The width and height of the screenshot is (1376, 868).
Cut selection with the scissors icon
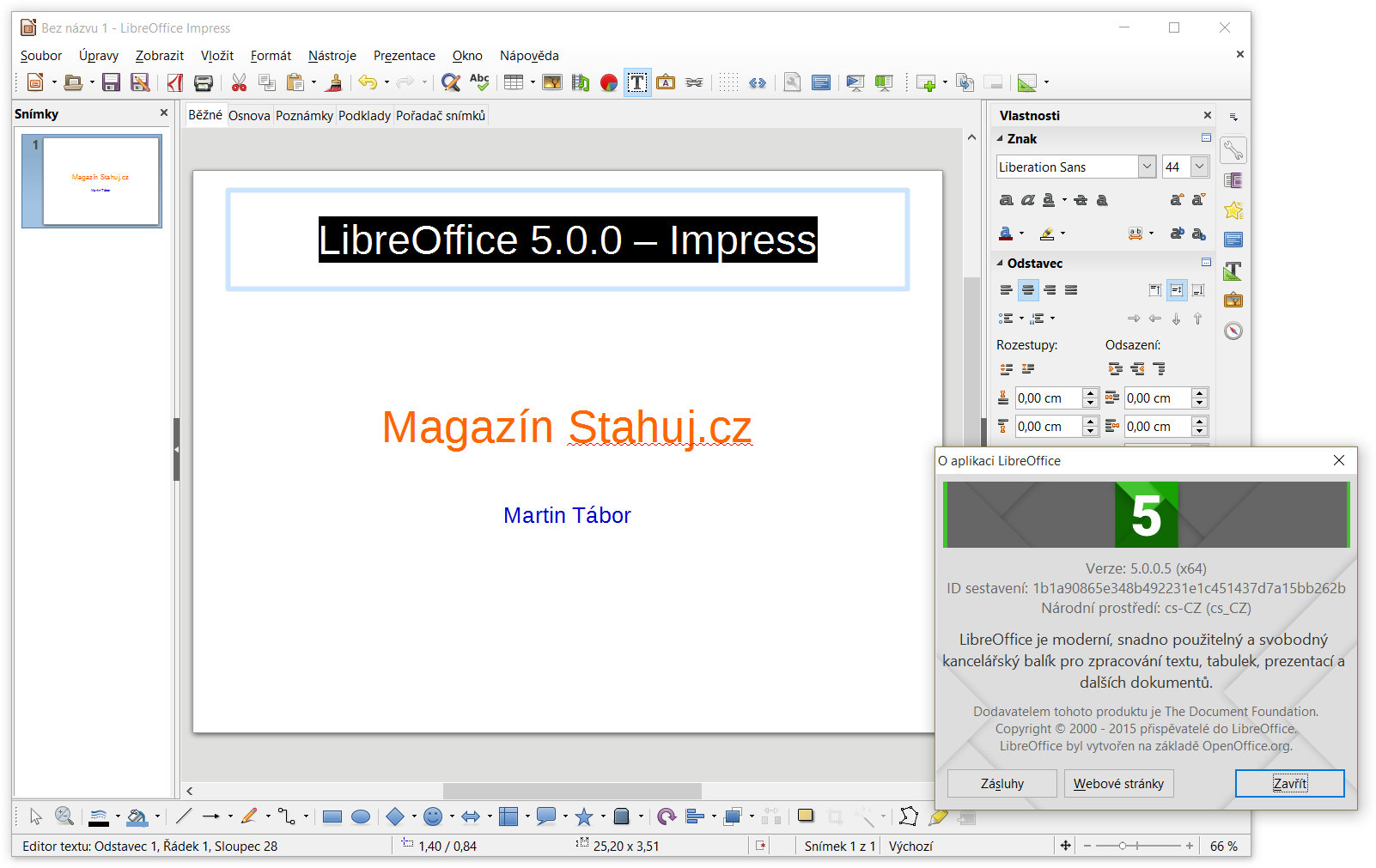(x=239, y=82)
